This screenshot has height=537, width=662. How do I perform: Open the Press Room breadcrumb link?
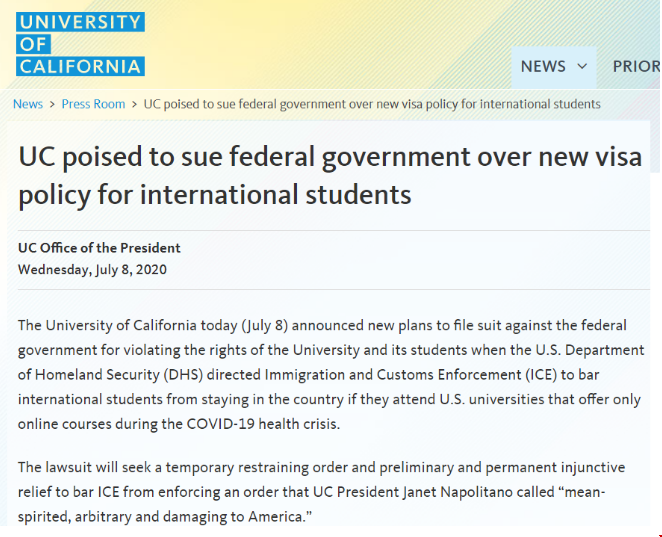click(x=93, y=104)
